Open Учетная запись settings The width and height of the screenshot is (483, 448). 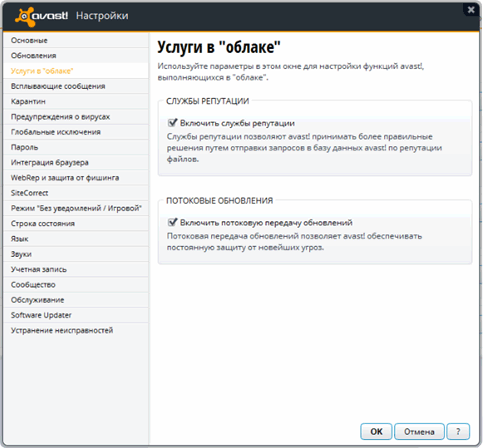tap(76, 269)
